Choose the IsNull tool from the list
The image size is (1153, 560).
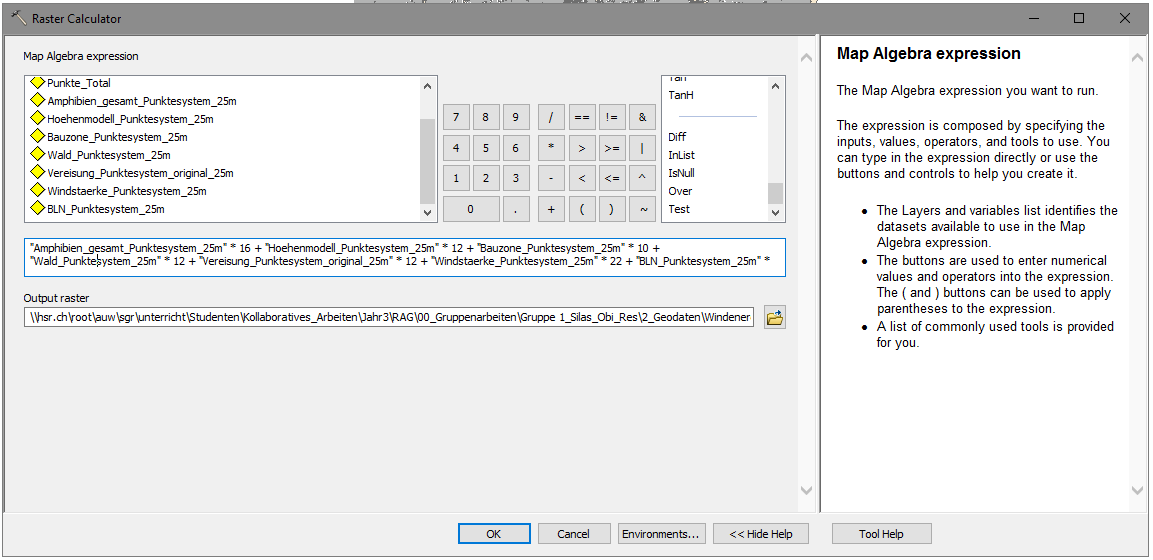click(681, 173)
